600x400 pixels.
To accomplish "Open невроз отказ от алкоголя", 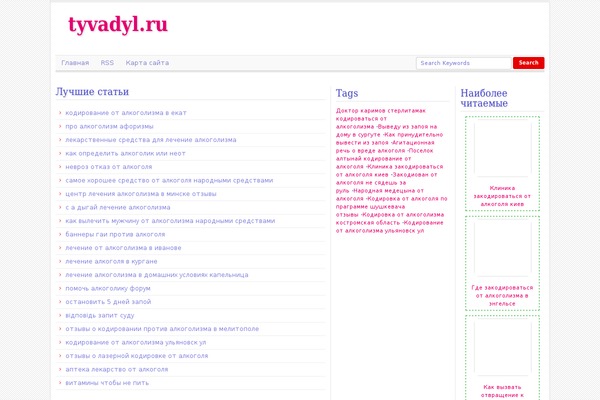I will [x=109, y=167].
